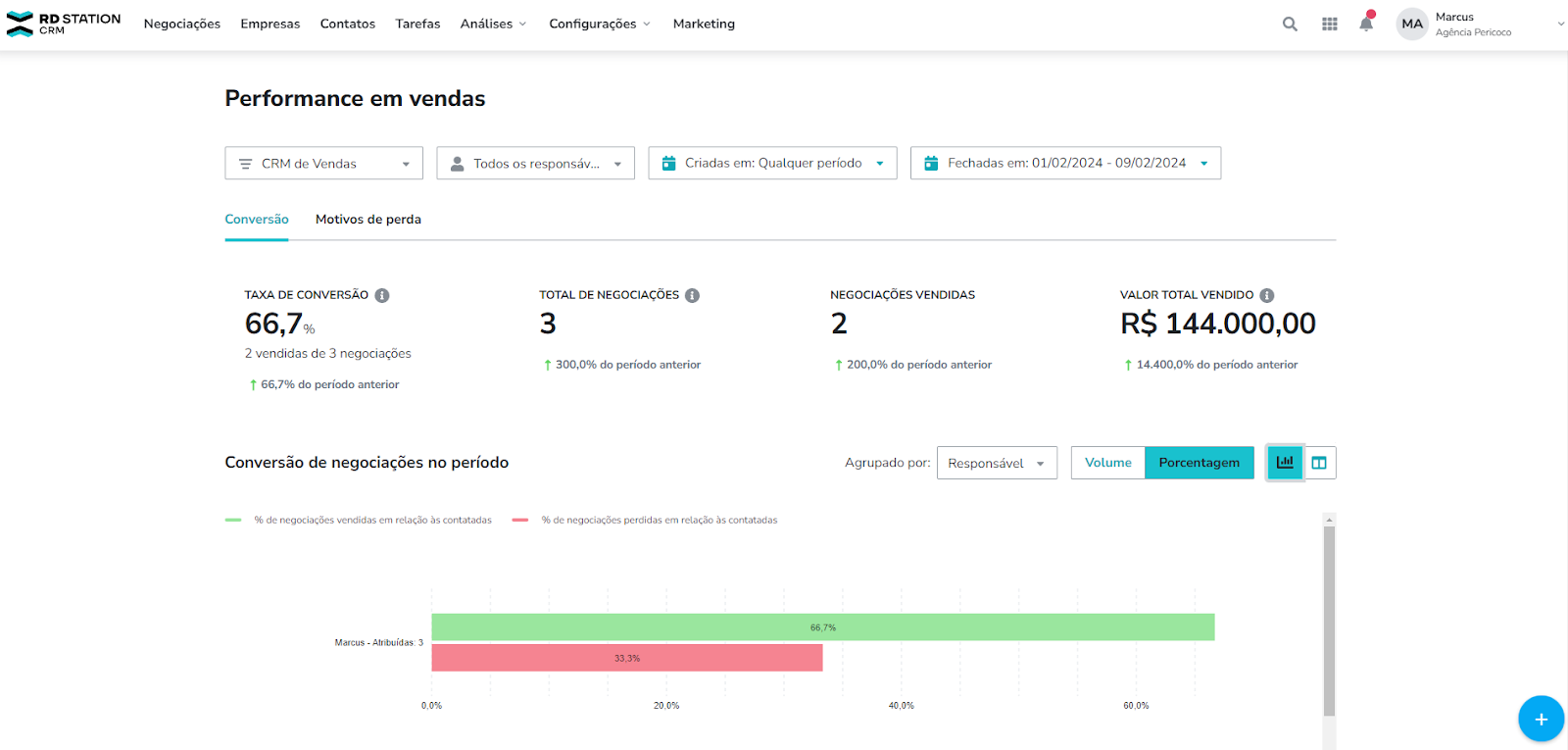The height and width of the screenshot is (750, 1568).
Task: Click Marcus - Atribuídas: 3 axis label
Action: 379,643
